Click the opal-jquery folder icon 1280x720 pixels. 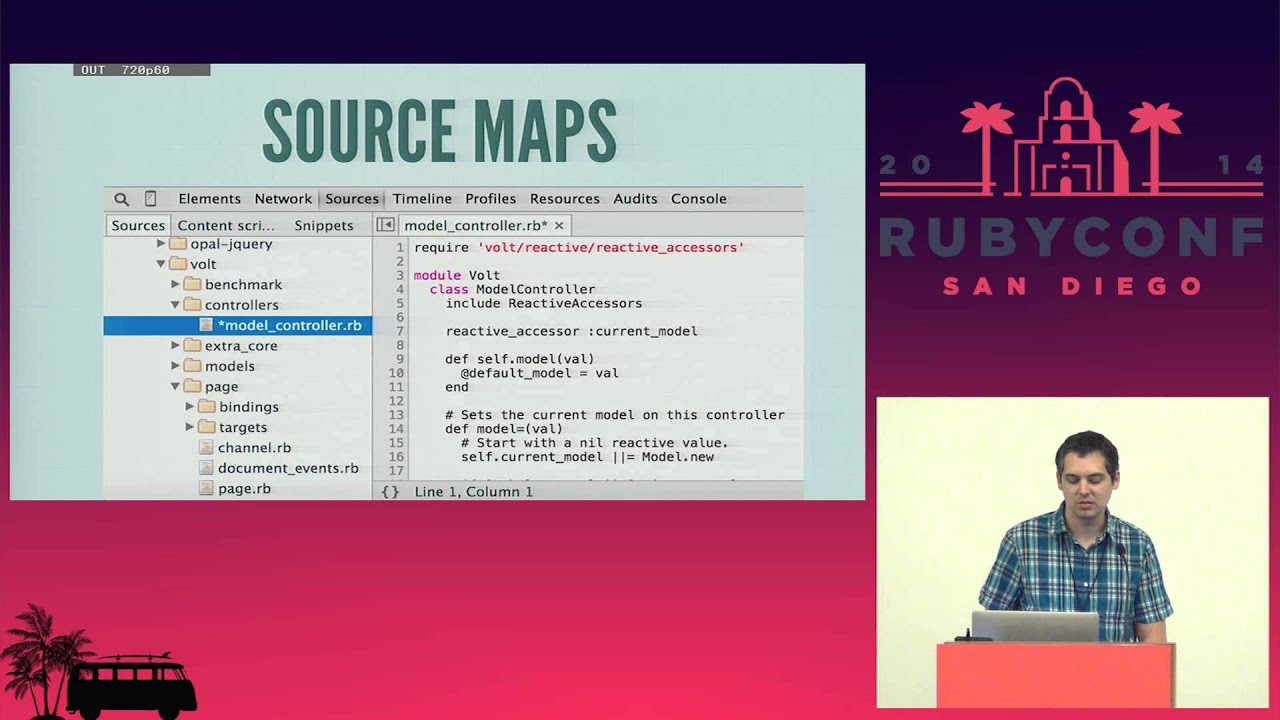click(x=178, y=244)
